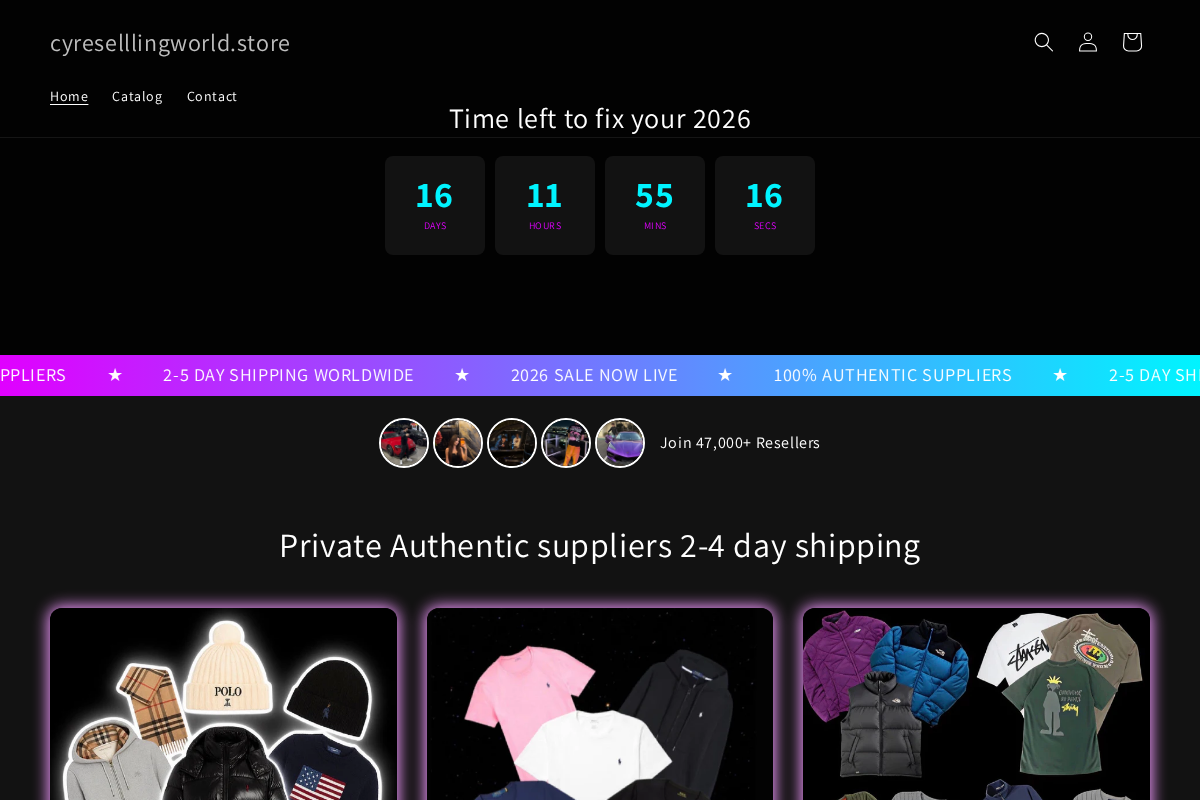Screen dimensions: 1200x800
Task: Select the purple car avatar thumbnail
Action: 619,442
